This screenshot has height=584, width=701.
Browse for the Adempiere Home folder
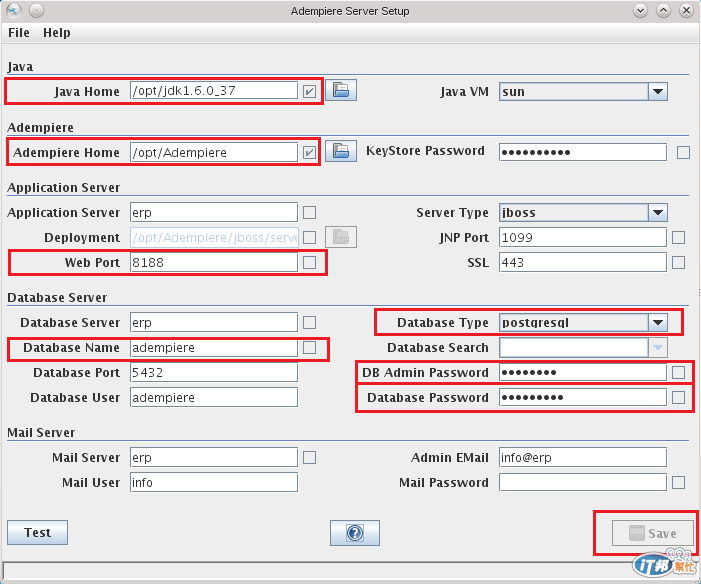click(x=341, y=151)
